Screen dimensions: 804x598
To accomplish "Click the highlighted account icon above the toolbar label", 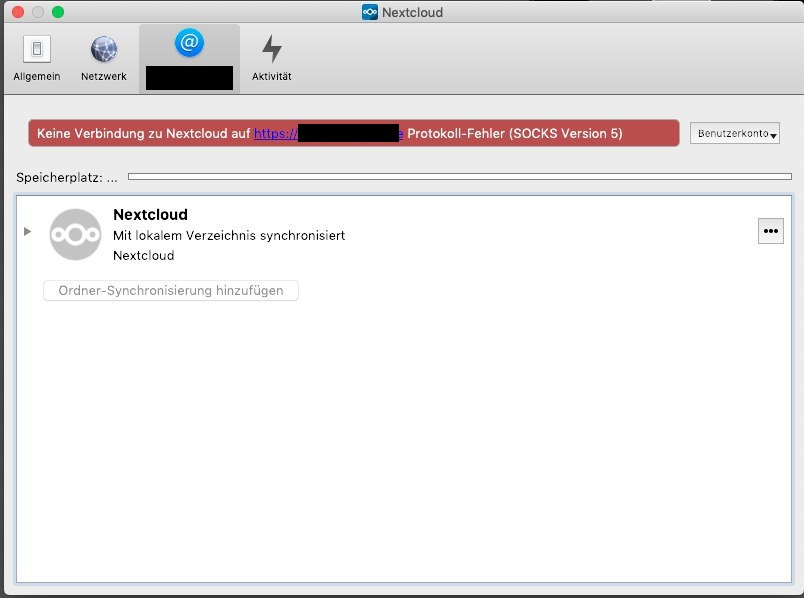I will coord(189,45).
